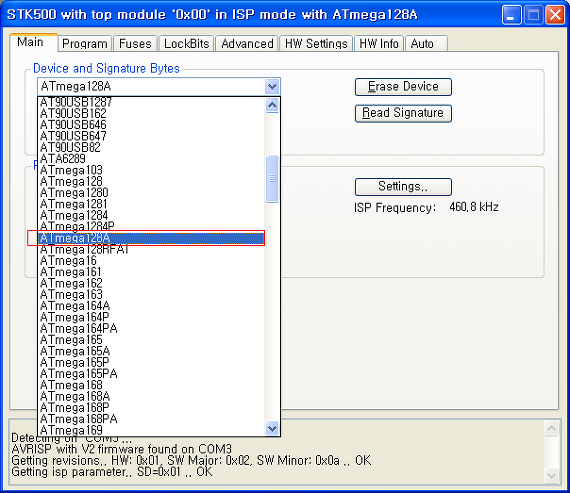This screenshot has width=570, height=493.
Task: Close the STK500 dialog window
Action: tap(555, 15)
